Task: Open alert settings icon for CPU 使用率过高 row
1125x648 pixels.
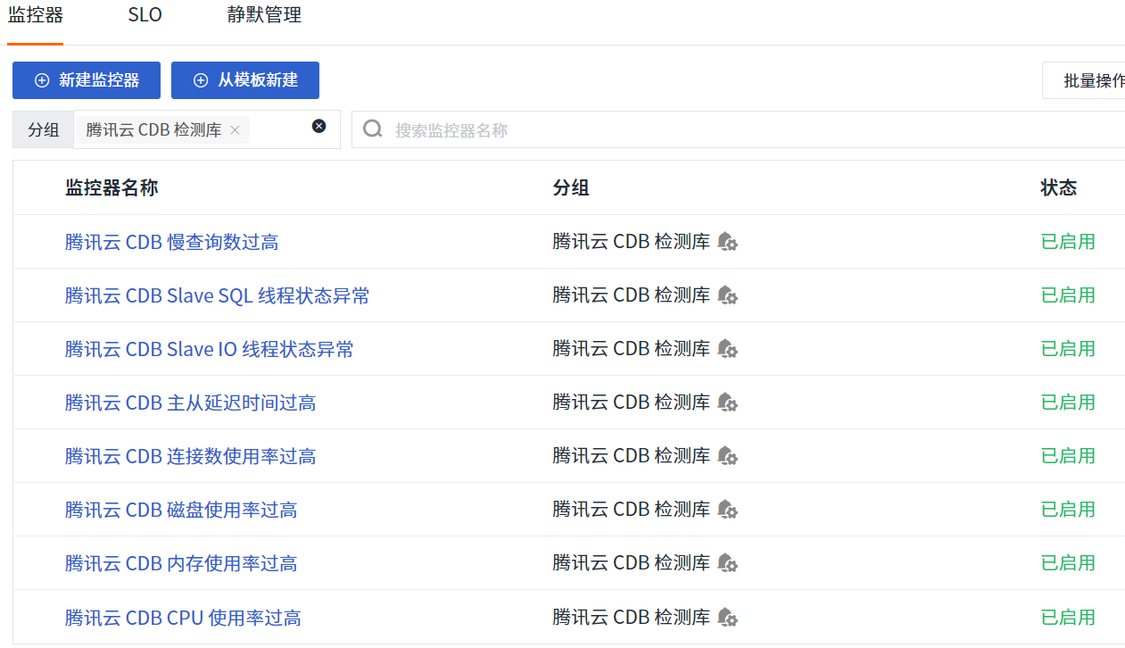Action: tap(728, 617)
